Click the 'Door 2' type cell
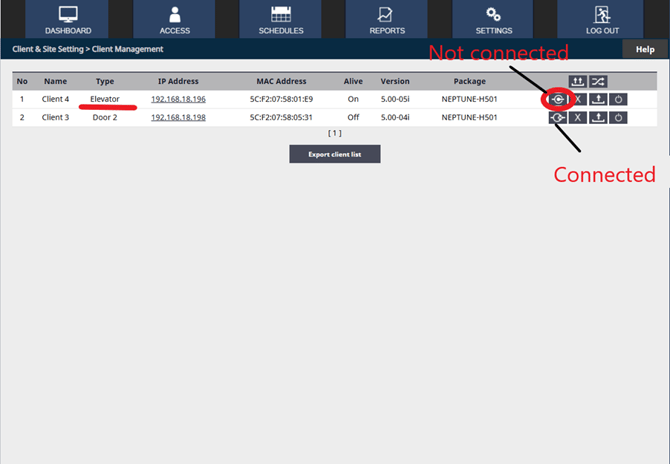 (x=105, y=117)
